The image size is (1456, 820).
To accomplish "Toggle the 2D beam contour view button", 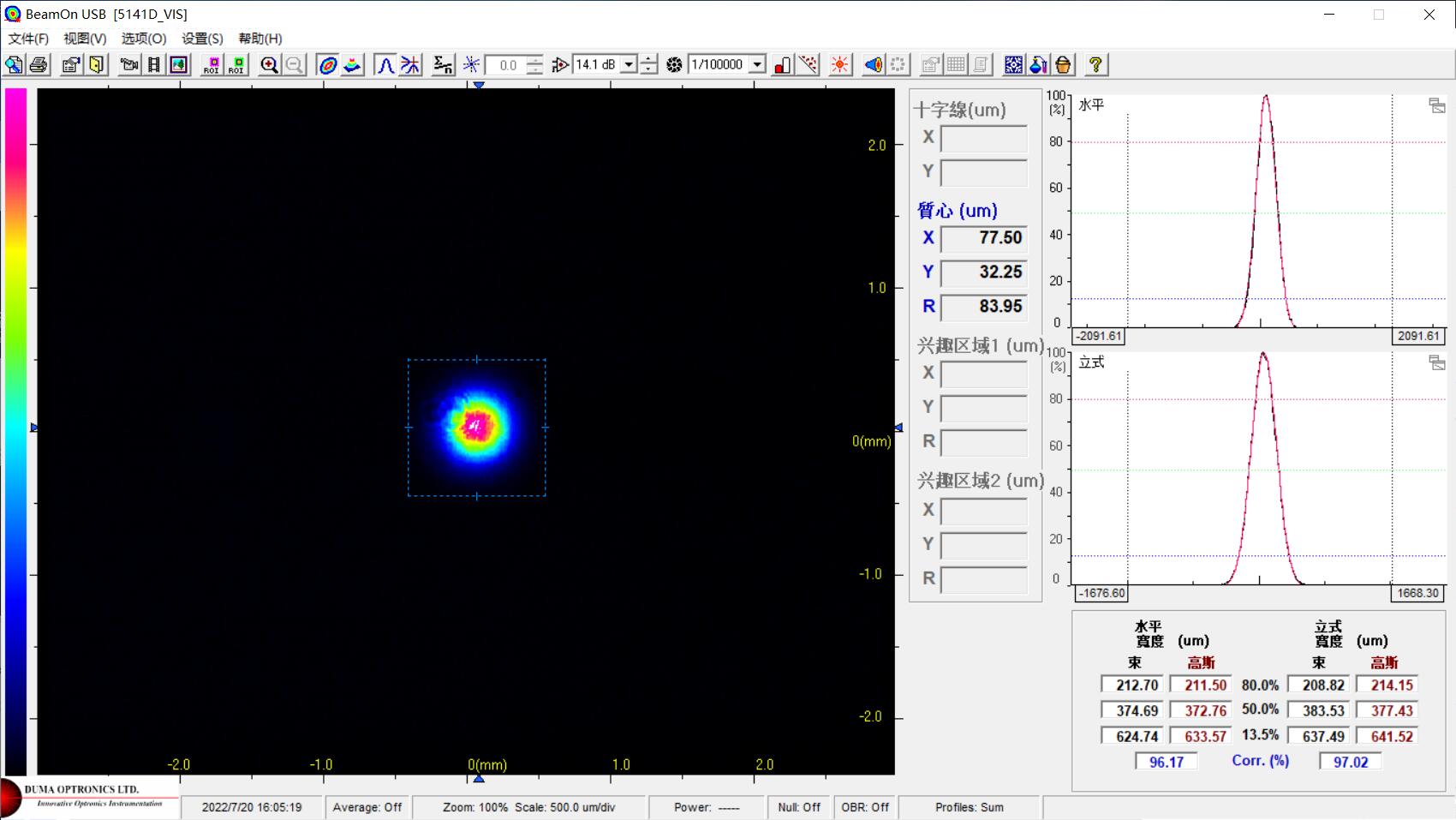I will coord(327,65).
